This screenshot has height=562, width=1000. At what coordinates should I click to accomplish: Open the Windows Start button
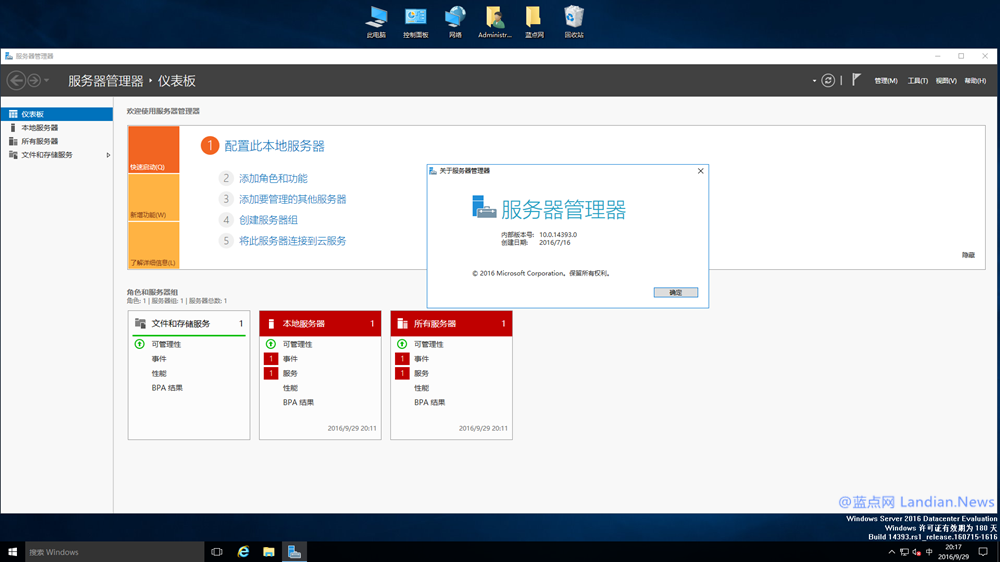click(12, 552)
